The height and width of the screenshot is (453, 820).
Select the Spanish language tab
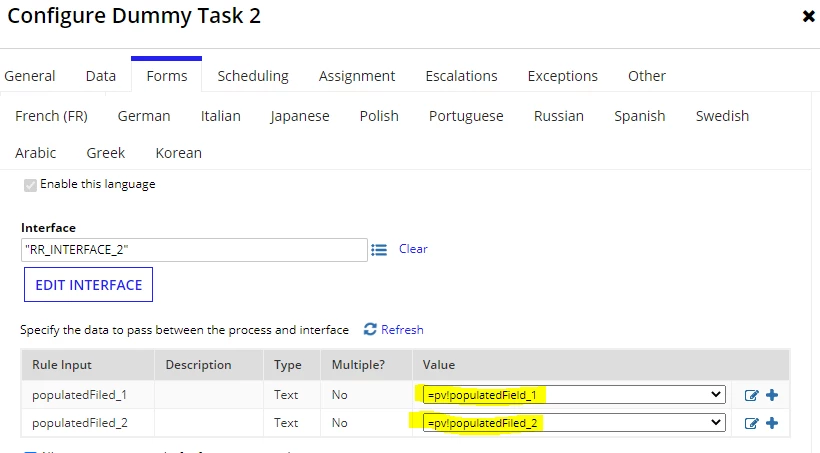coord(640,116)
